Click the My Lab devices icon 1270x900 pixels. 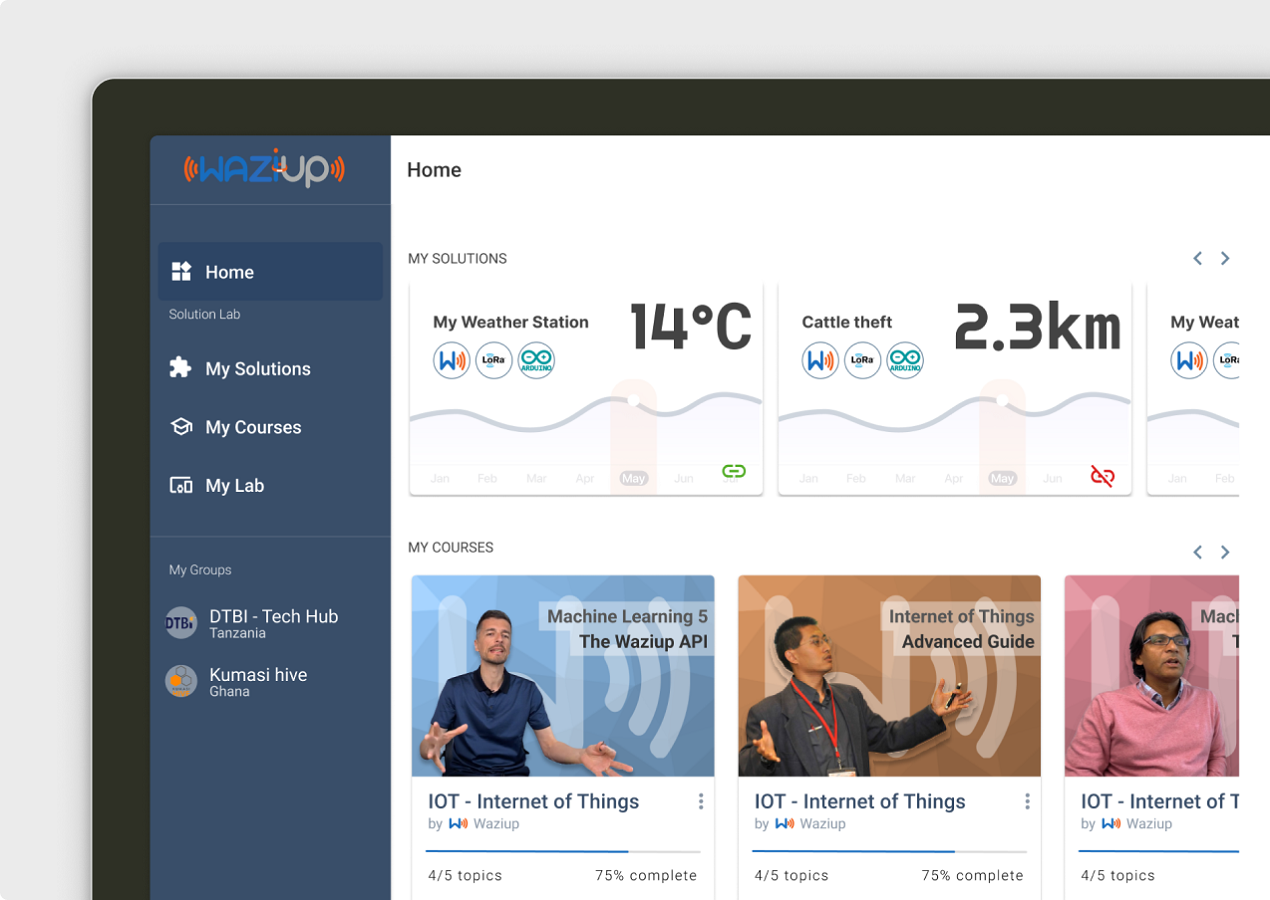click(181, 486)
